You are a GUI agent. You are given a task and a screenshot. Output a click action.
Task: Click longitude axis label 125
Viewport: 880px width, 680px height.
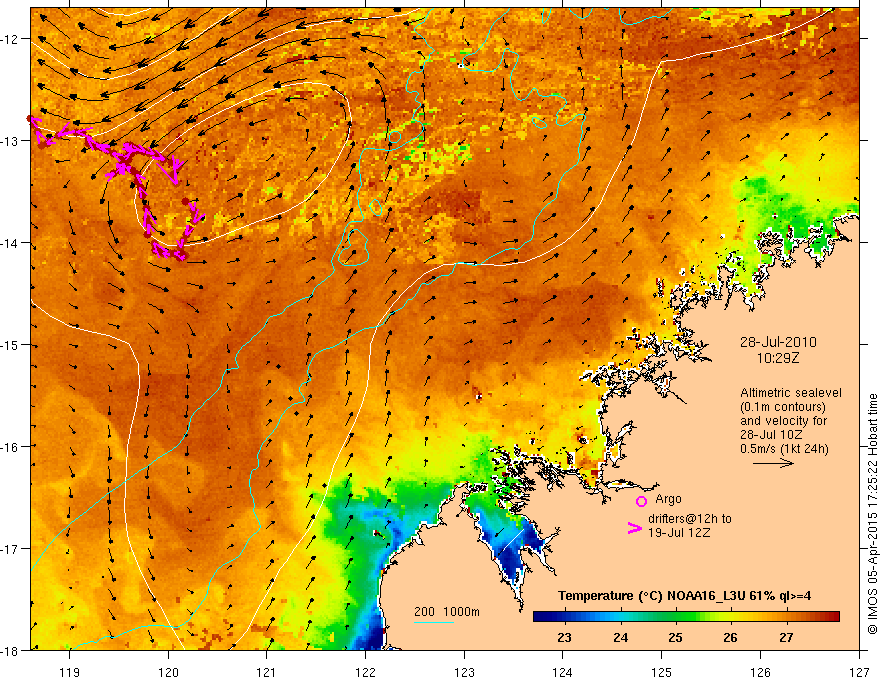point(662,672)
